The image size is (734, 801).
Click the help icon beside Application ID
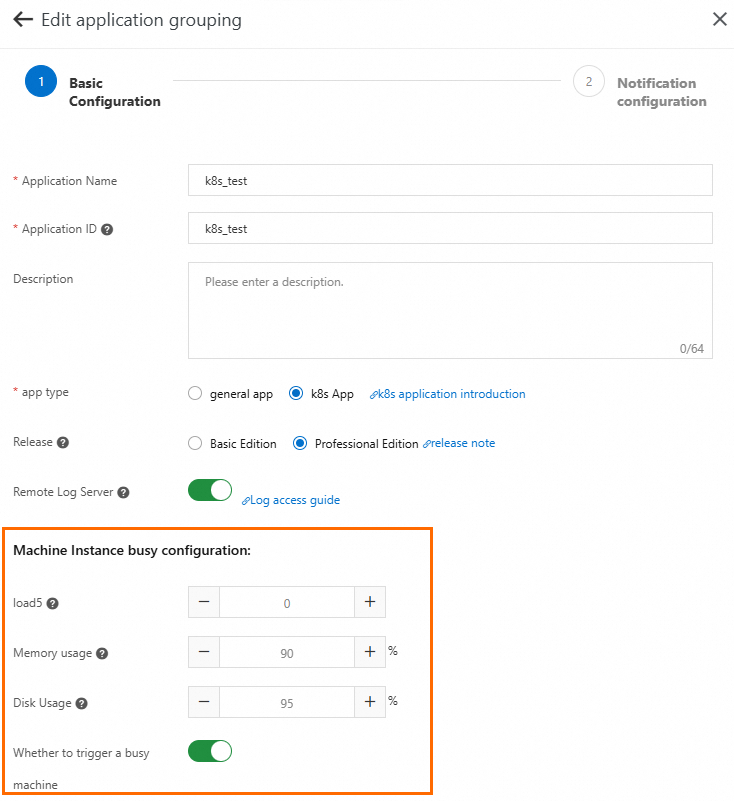107,229
